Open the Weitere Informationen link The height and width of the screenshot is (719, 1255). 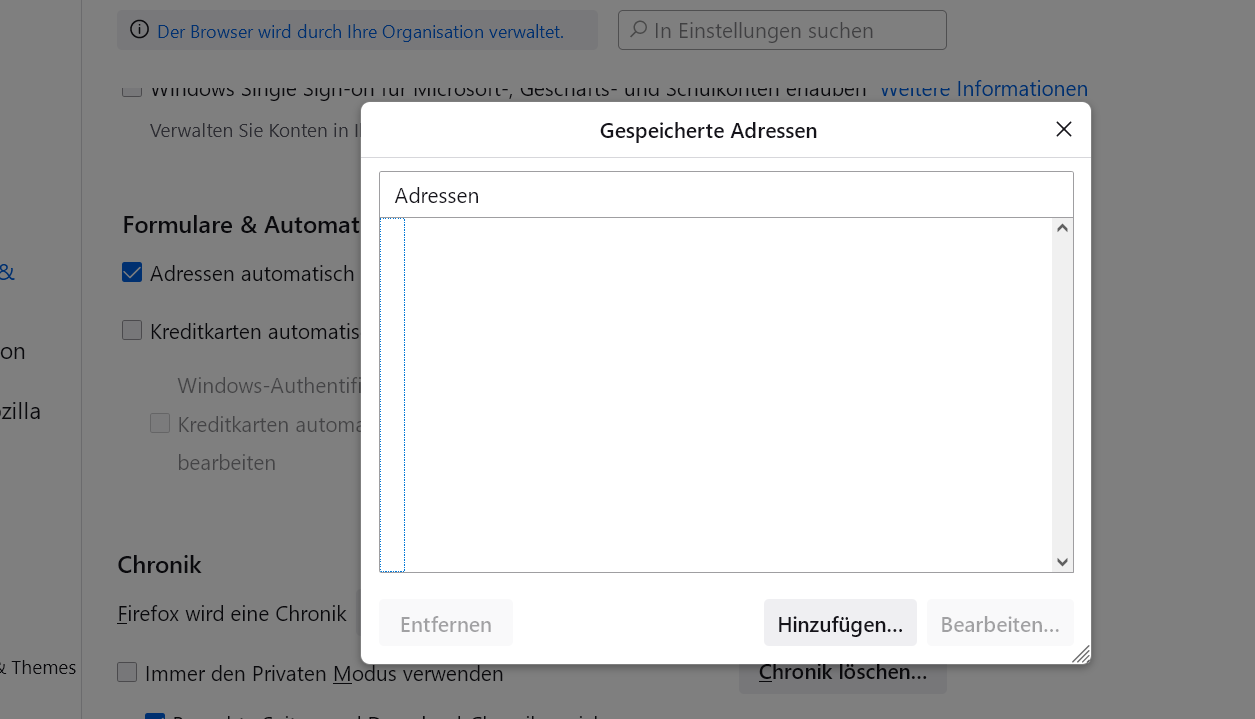point(983,89)
